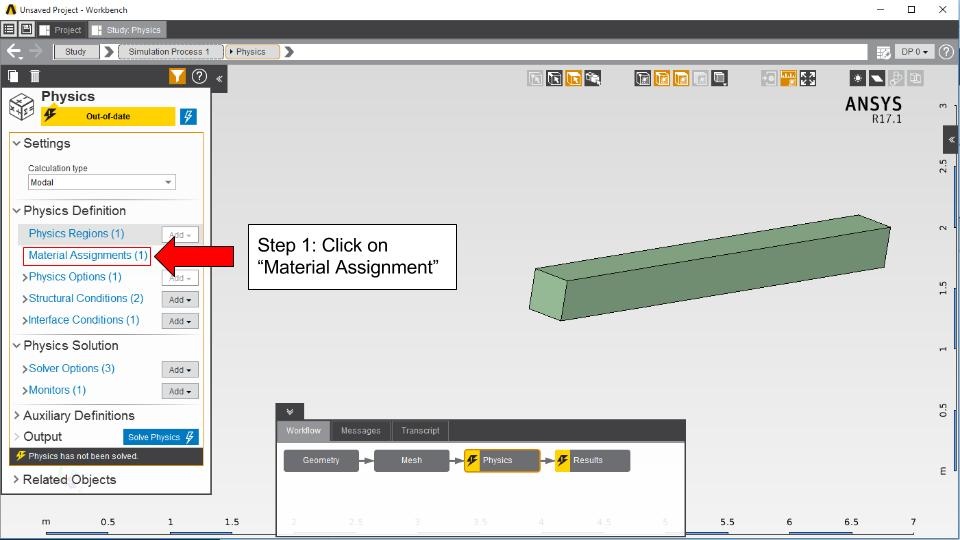Viewport: 960px width, 540px height.
Task: Toggle the orange body selection icon
Action: pos(574,78)
